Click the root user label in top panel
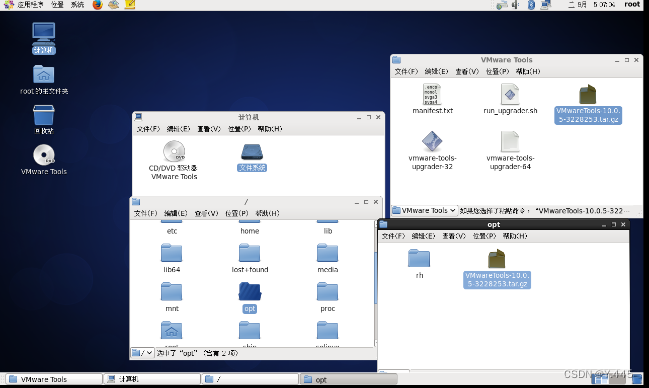Image resolution: width=649 pixels, height=388 pixels. pos(632,5)
